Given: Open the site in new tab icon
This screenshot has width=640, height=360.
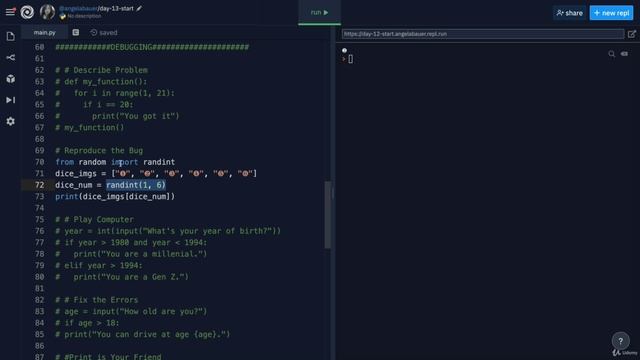Looking at the screenshot, I should [x=631, y=34].
